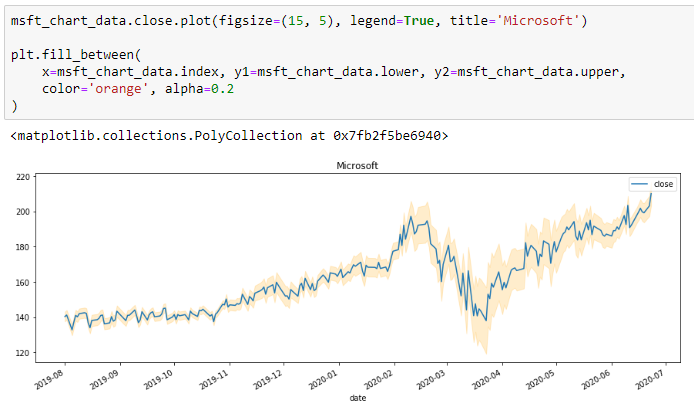Click the x-axis tick label 2020-02
This screenshot has width=694, height=409.
(378, 380)
